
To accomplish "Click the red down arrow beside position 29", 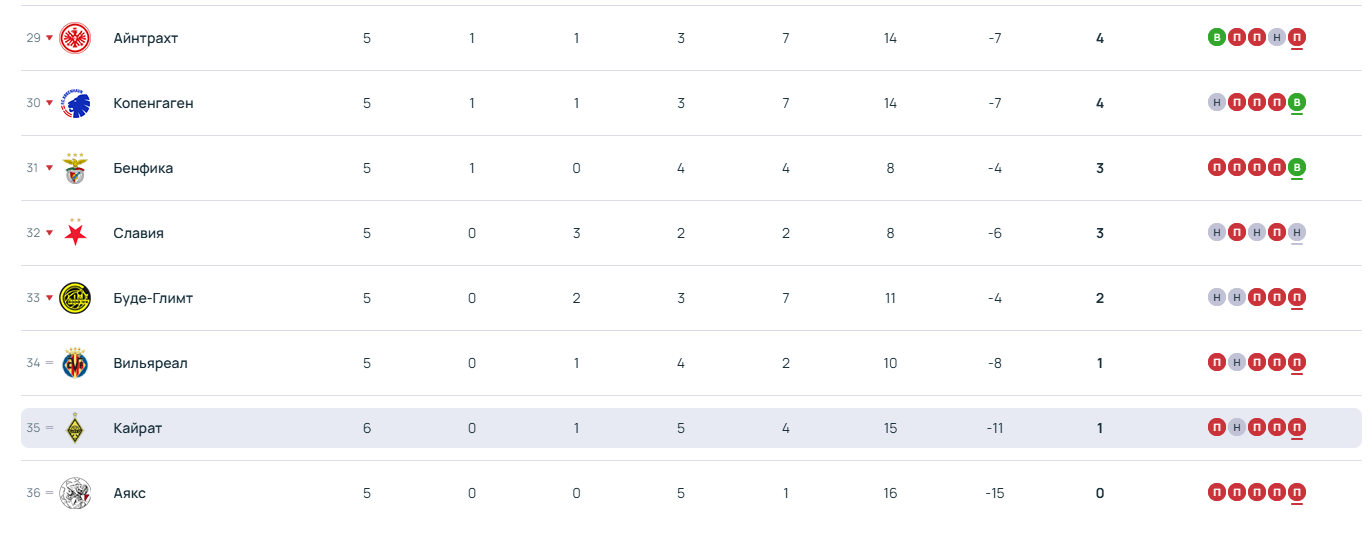I will [49, 38].
